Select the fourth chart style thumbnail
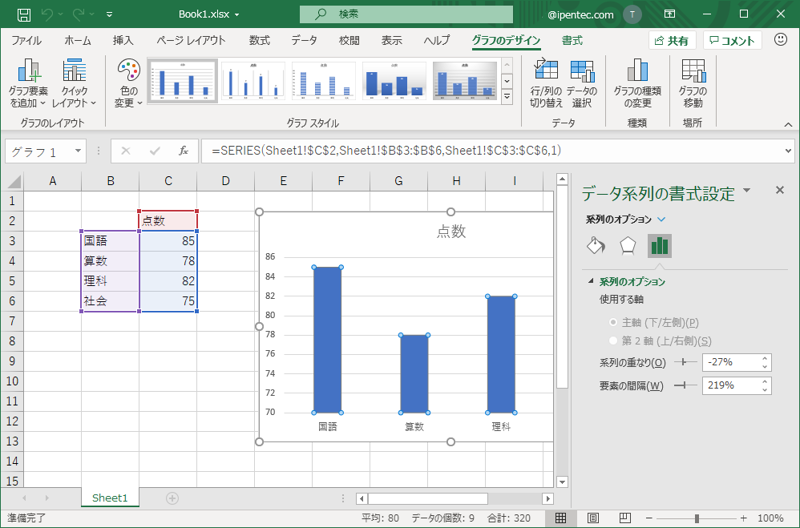800x528 pixels. pos(394,81)
